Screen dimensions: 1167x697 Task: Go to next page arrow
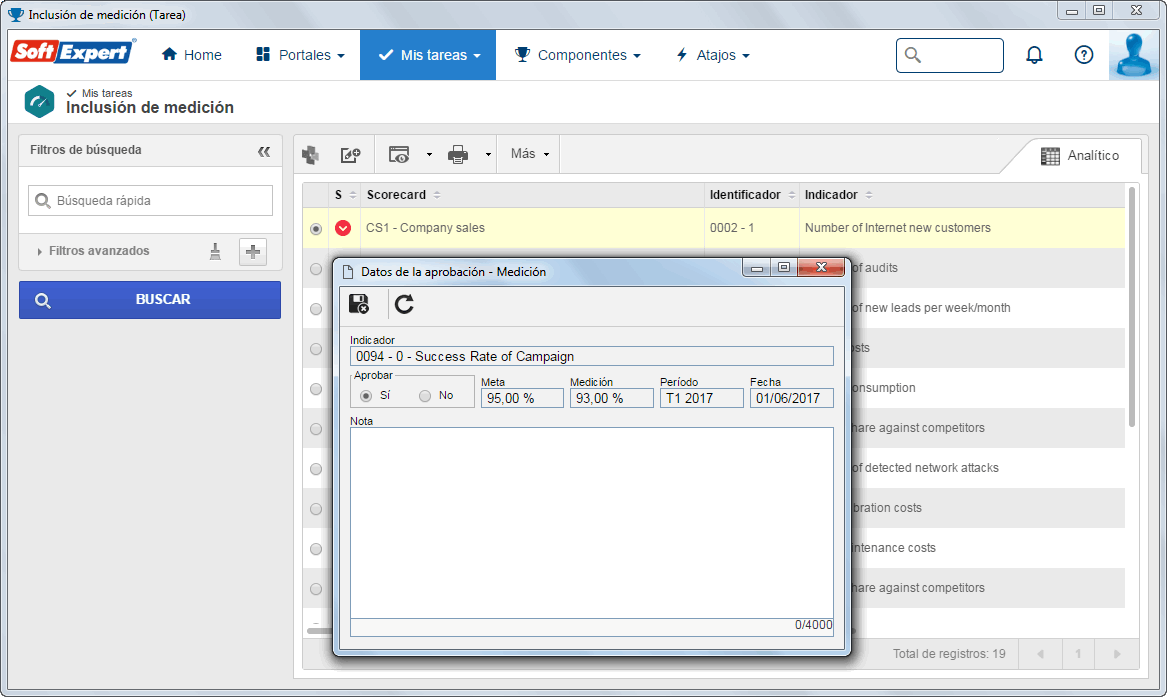(1116, 654)
